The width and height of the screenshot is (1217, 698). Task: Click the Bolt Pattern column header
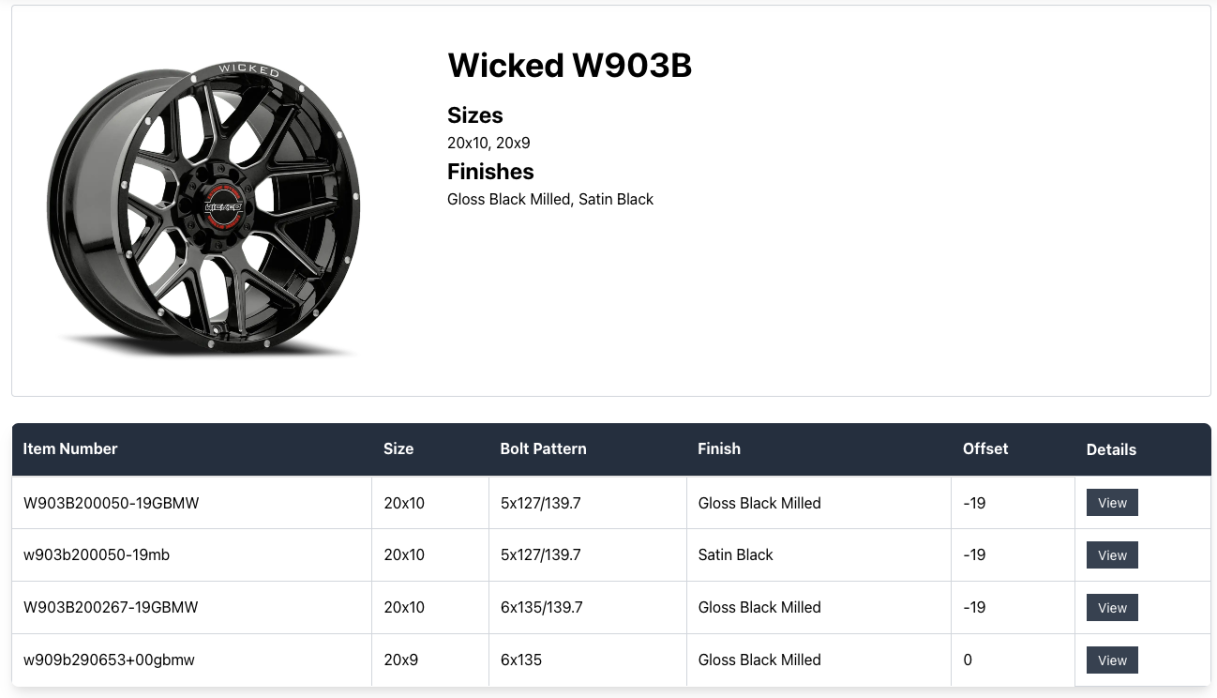pos(543,449)
